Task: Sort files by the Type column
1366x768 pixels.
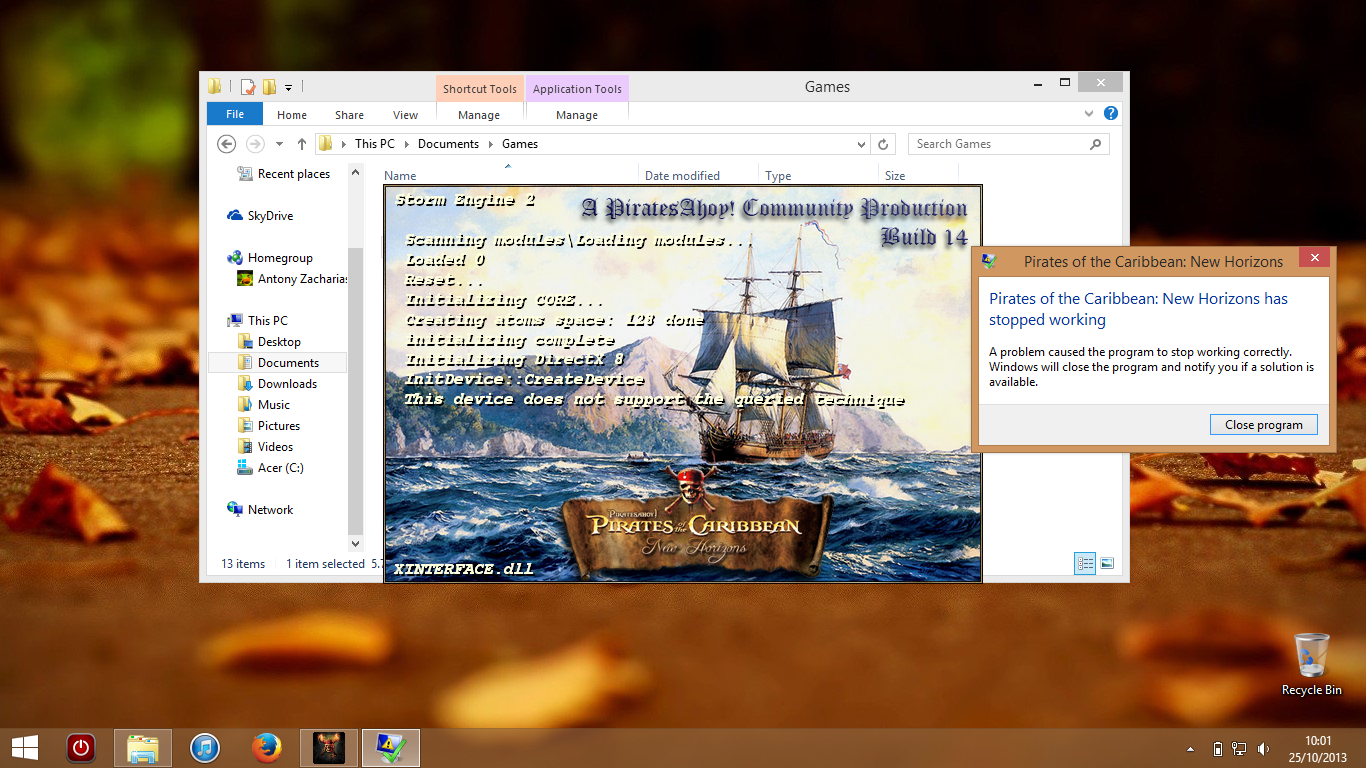Action: (778, 175)
